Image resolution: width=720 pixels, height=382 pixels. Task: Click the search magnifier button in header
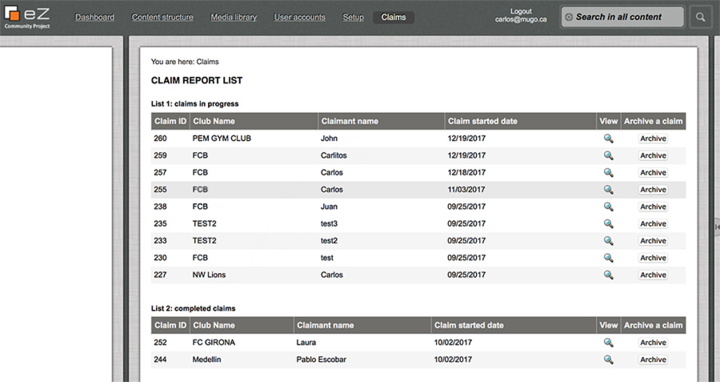pyautogui.click(x=700, y=17)
